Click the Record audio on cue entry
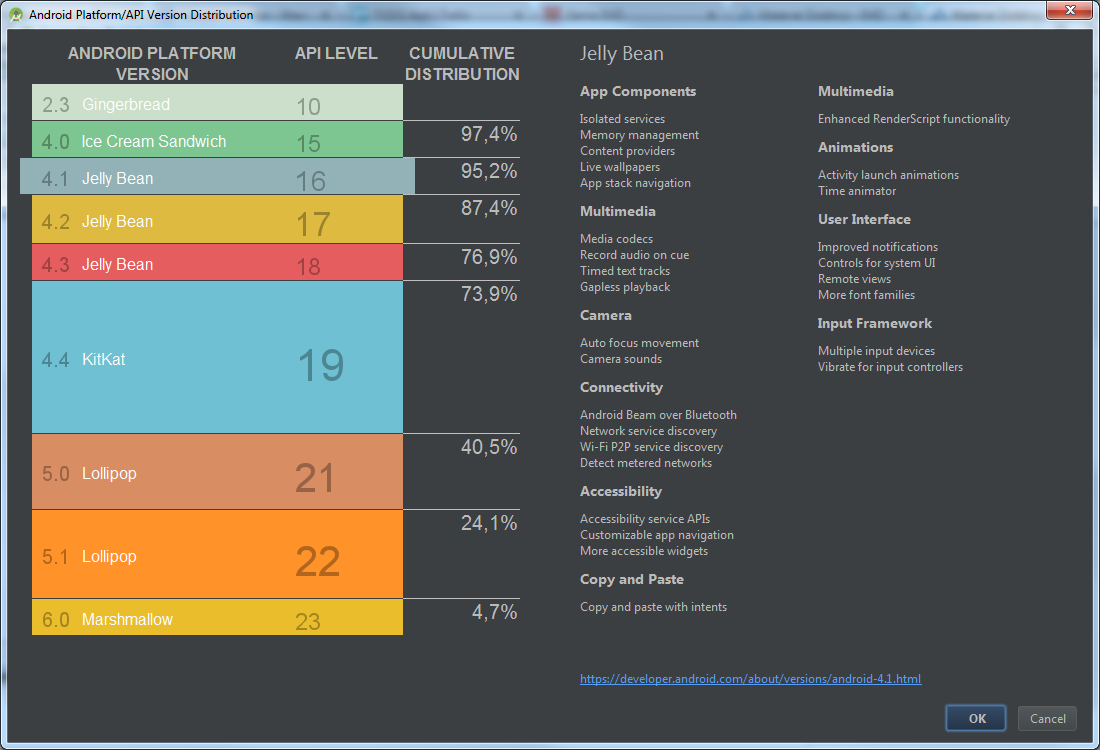Screen dimensions: 1100x750 [634, 255]
